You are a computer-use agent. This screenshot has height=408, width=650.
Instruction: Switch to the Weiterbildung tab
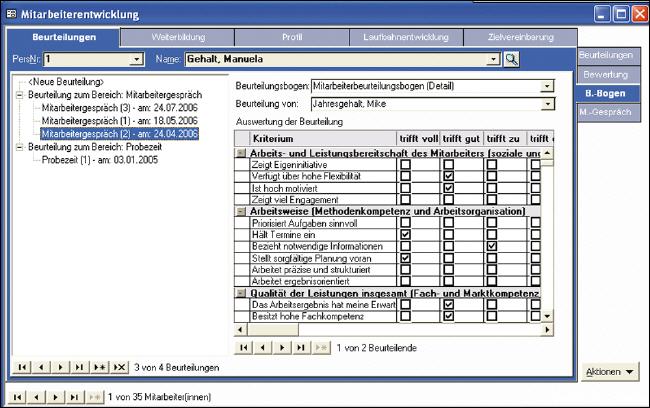coord(178,37)
